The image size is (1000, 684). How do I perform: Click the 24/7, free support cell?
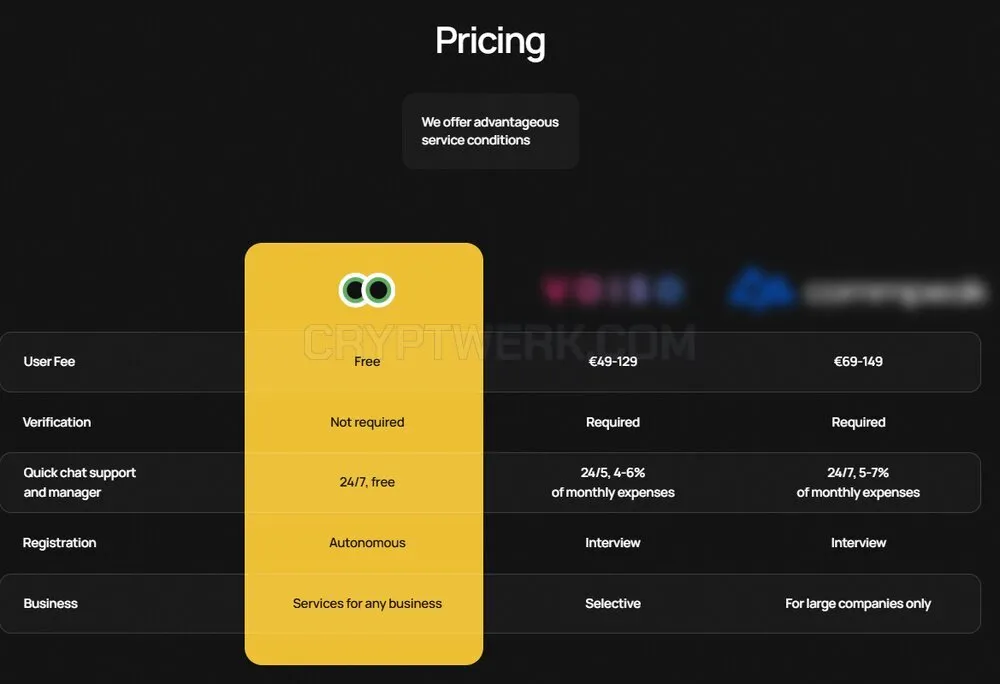[x=367, y=482]
